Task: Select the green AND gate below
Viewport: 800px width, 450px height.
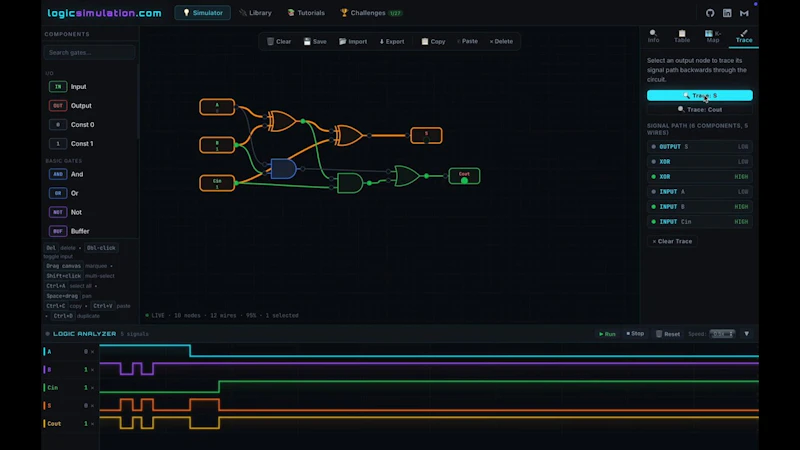Action: 350,183
